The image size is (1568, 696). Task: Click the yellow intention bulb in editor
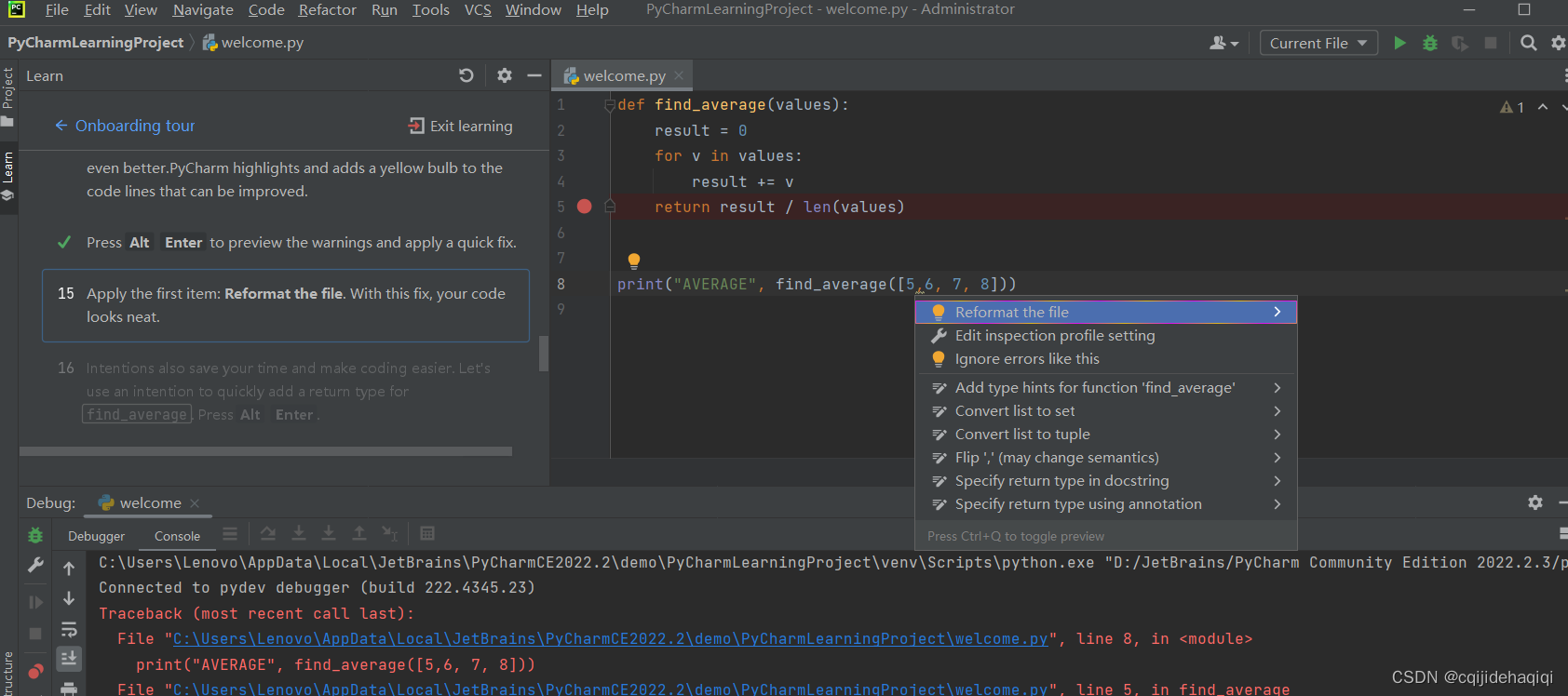click(x=634, y=261)
